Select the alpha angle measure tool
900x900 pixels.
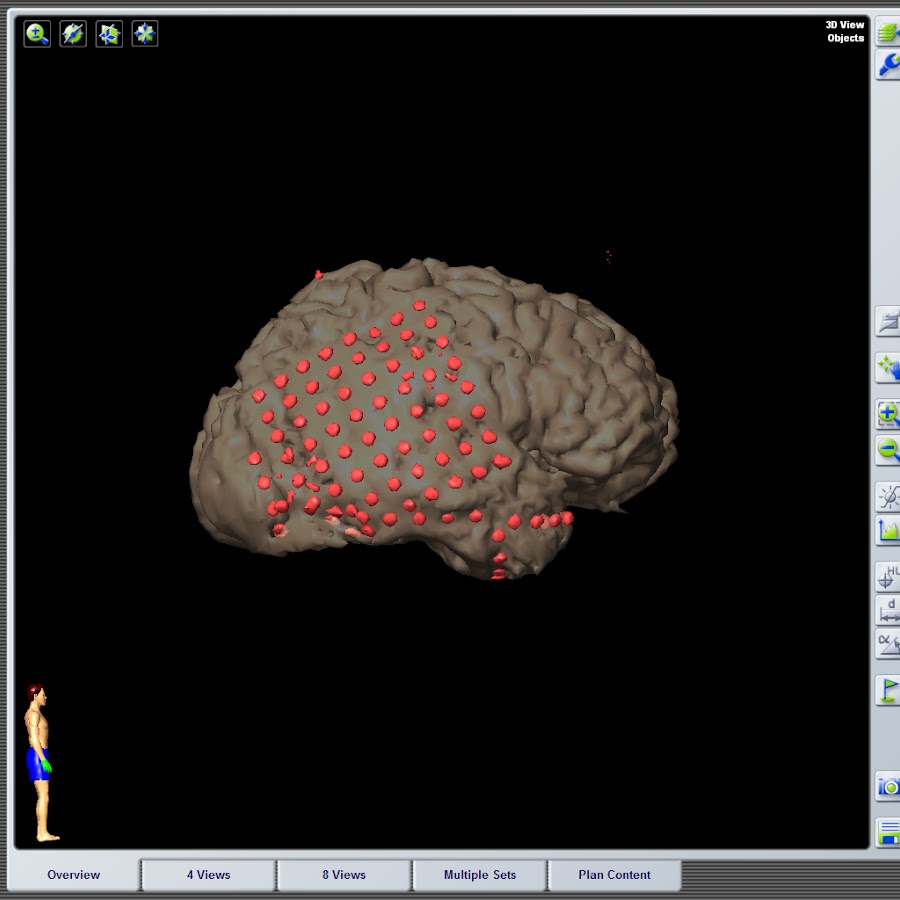(x=888, y=643)
